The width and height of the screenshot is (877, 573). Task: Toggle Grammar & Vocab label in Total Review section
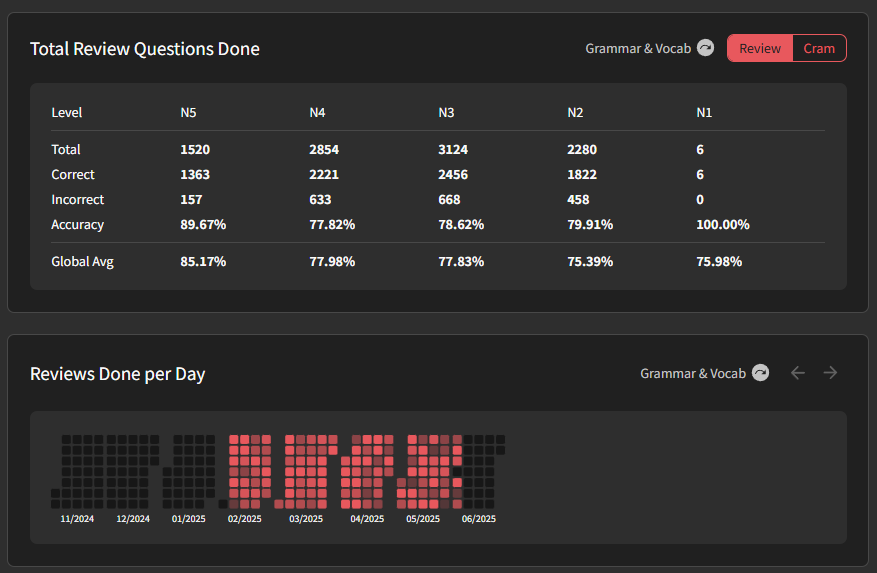(638, 49)
